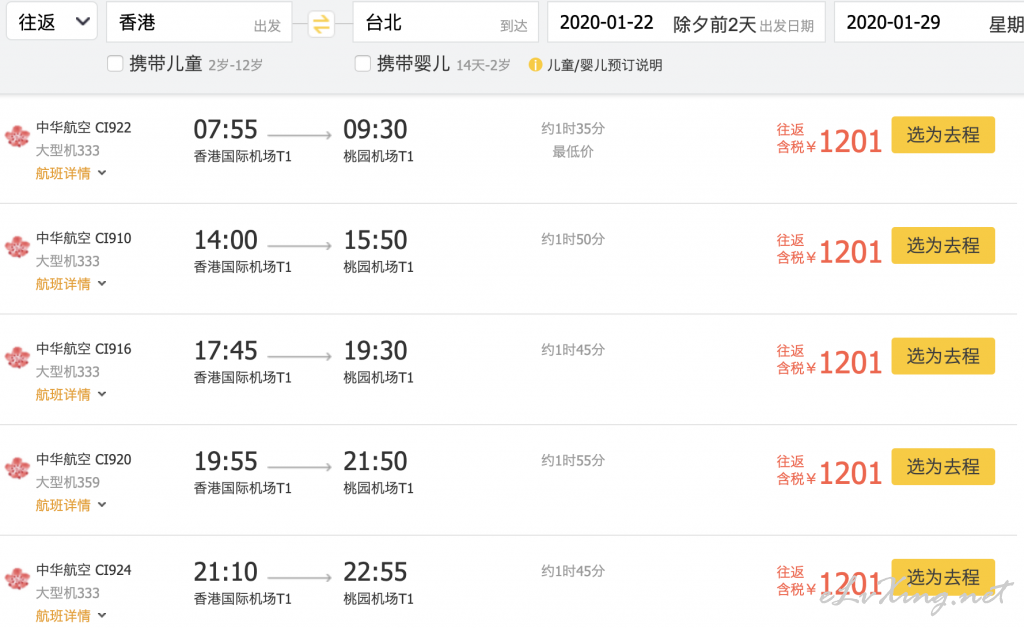The image size is (1024, 628).
Task: Open the 2020-01-22 departure date field
Action: point(686,22)
